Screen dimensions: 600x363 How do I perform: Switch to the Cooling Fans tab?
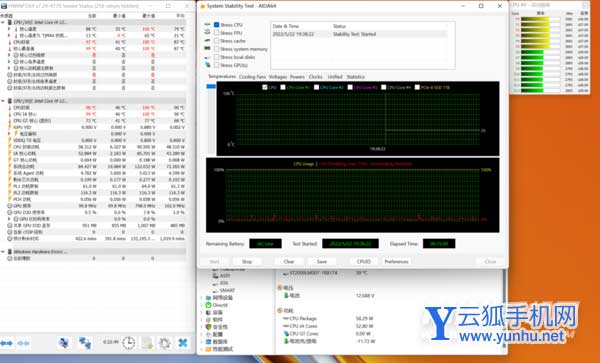pyautogui.click(x=252, y=77)
